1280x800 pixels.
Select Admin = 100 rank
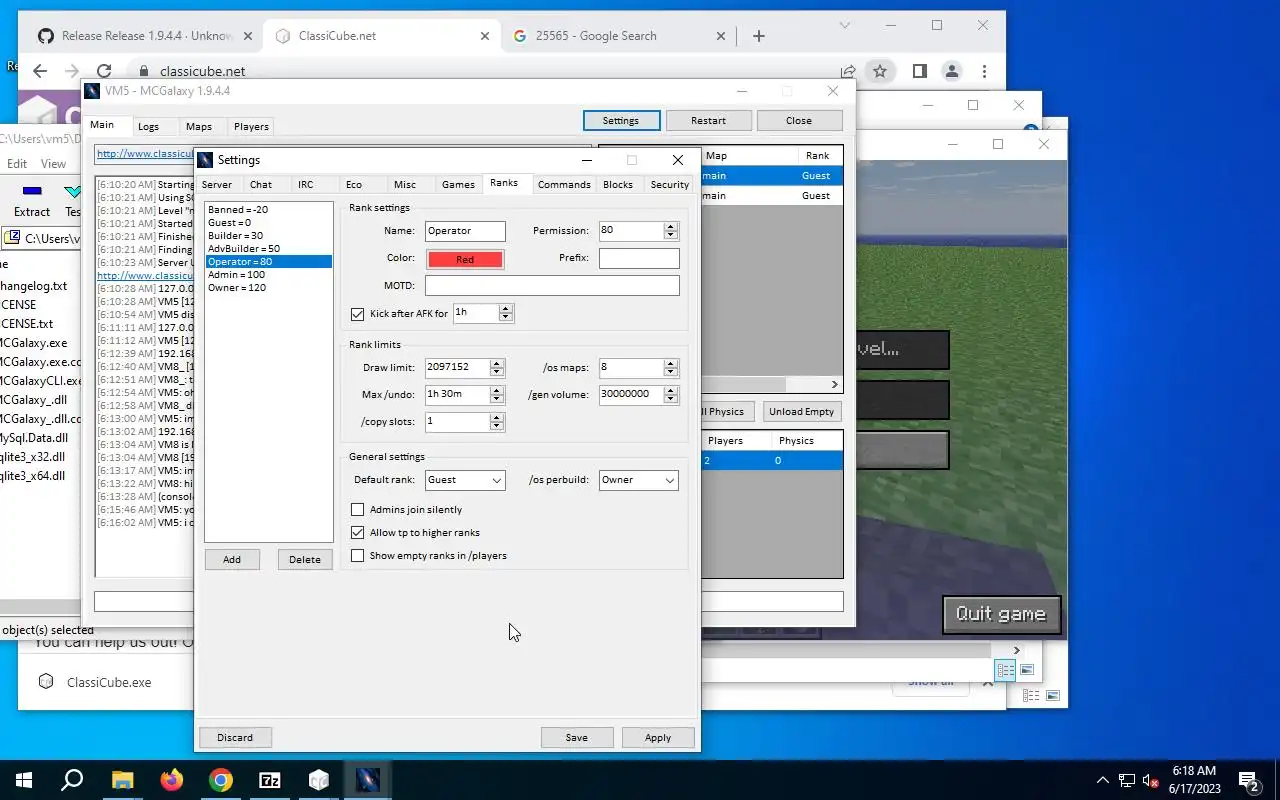tap(268, 275)
